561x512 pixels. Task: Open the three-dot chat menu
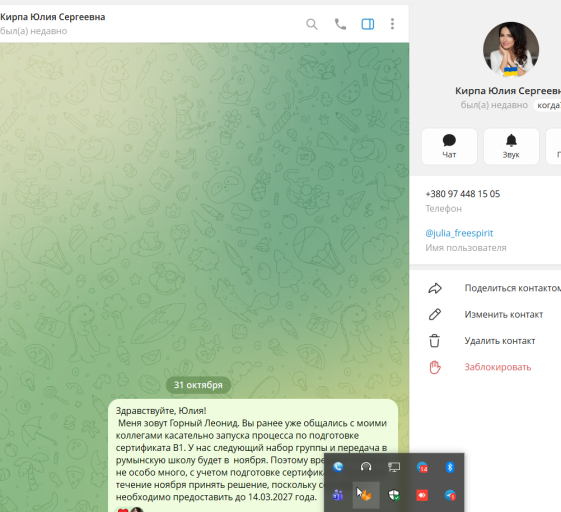tap(392, 24)
